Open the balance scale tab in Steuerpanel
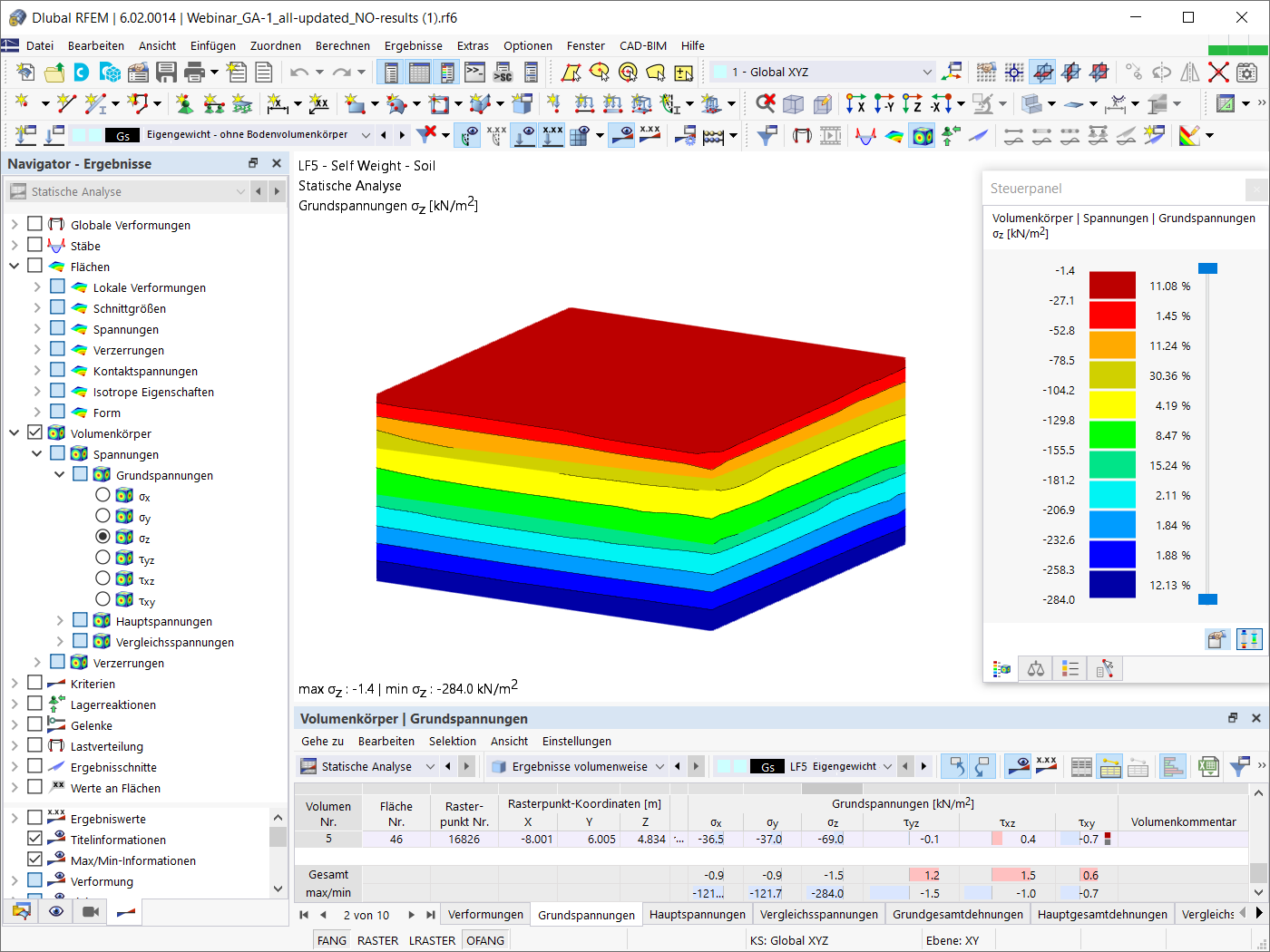This screenshot has height=952, width=1270. (1036, 669)
